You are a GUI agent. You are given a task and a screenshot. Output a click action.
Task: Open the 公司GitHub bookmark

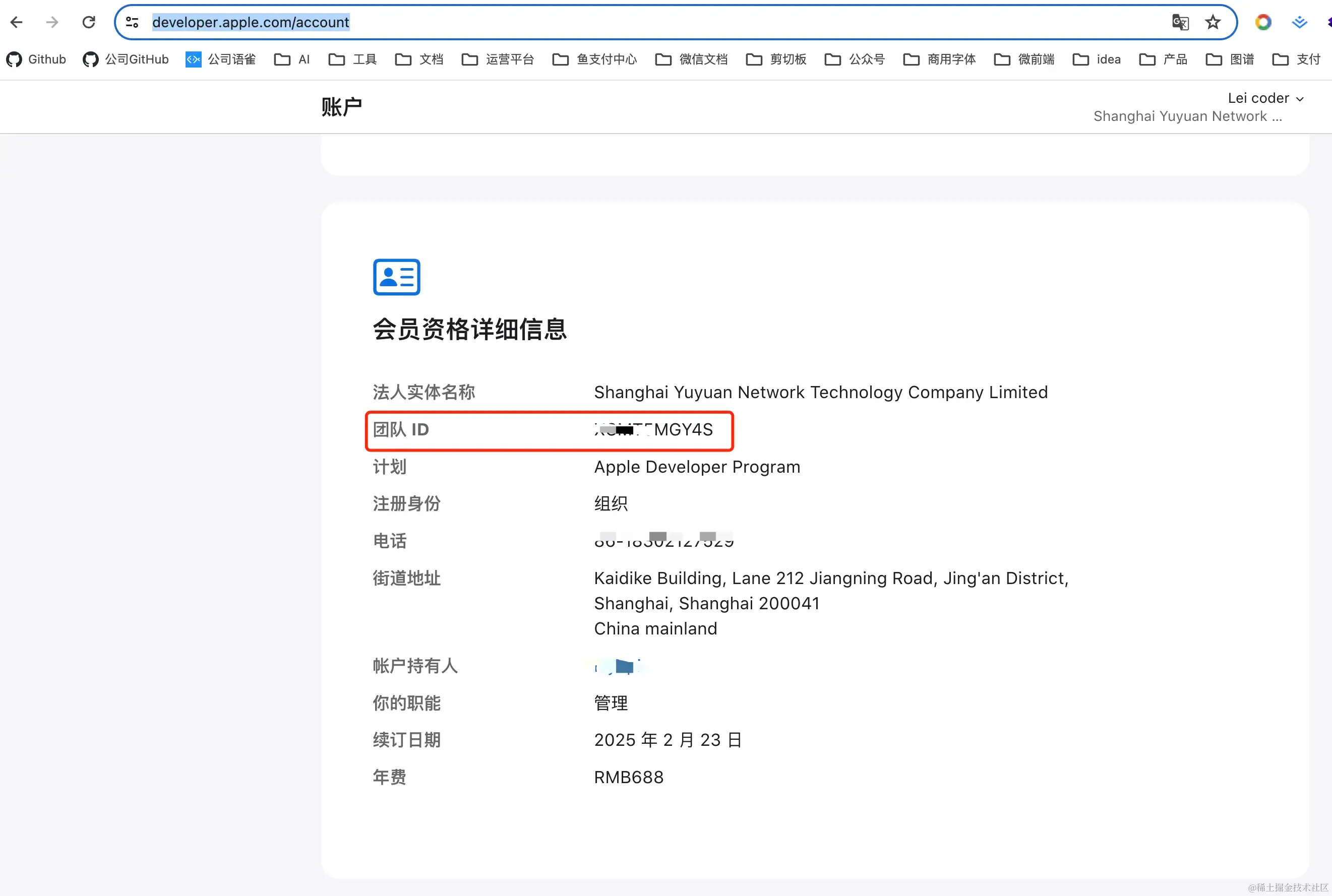126,59
